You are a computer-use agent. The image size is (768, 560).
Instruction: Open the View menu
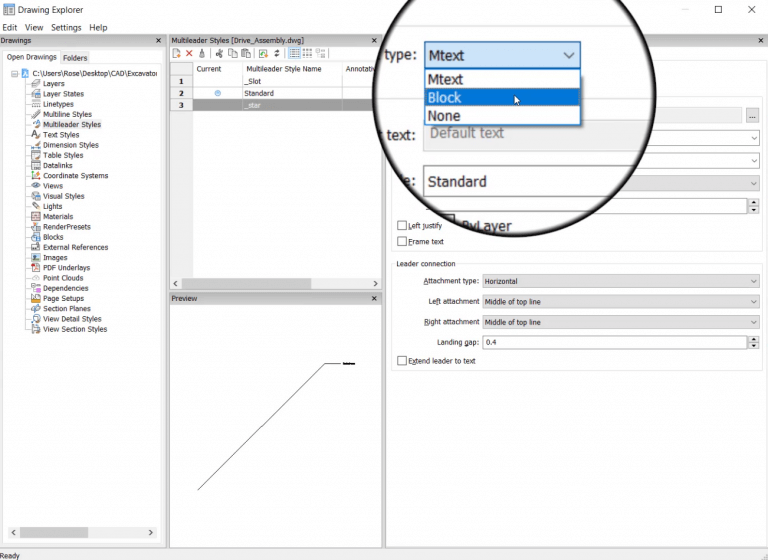click(34, 28)
